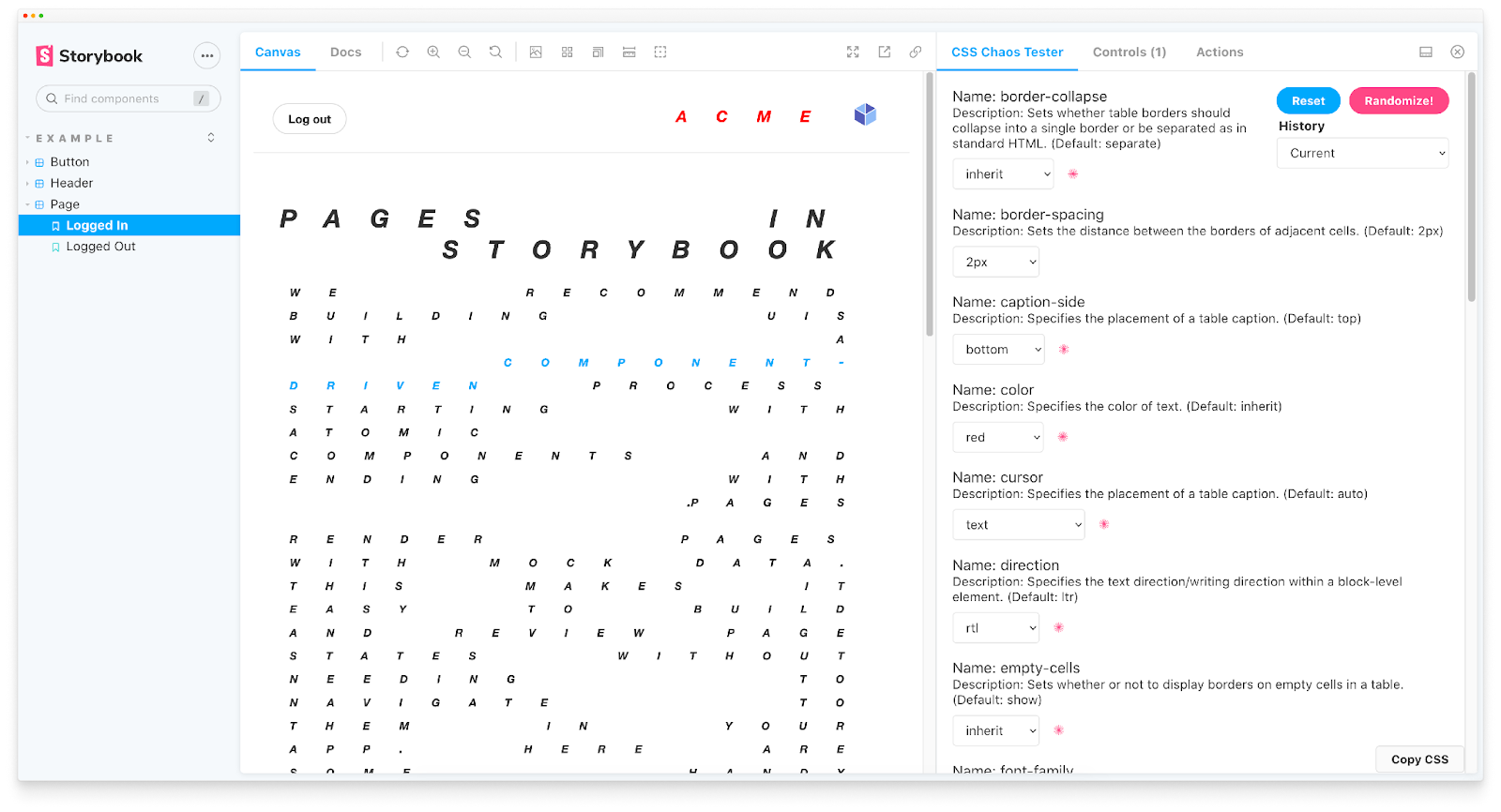Click the red ACME header text

pyautogui.click(x=743, y=117)
